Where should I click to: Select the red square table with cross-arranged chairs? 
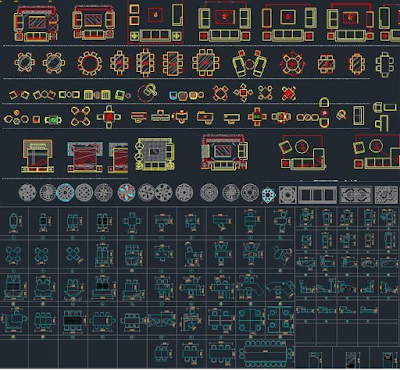109,117
